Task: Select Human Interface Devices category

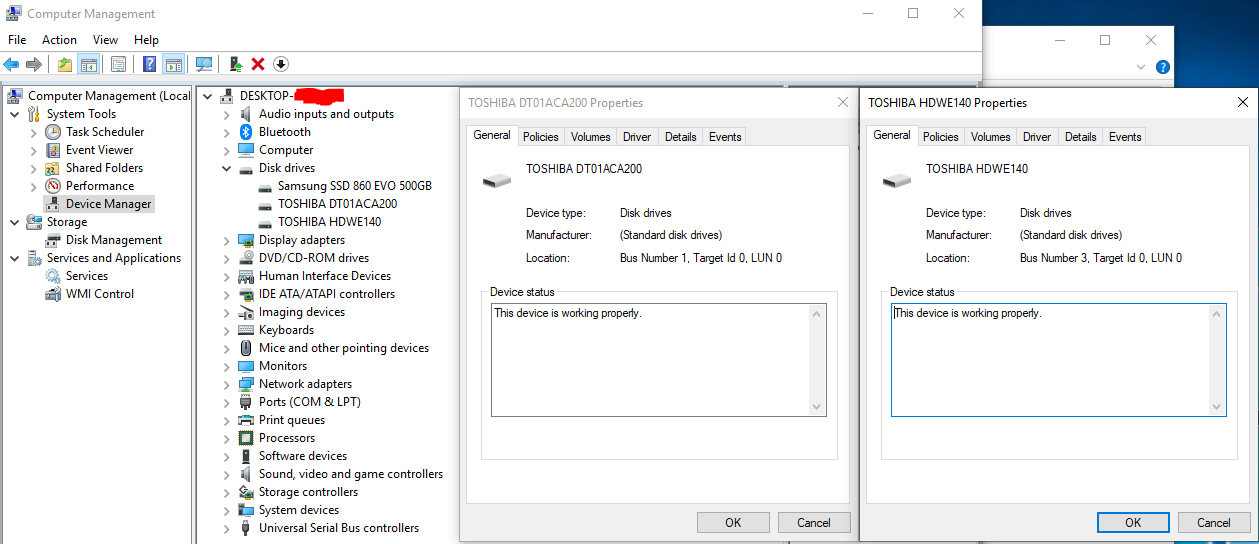Action: tap(324, 276)
